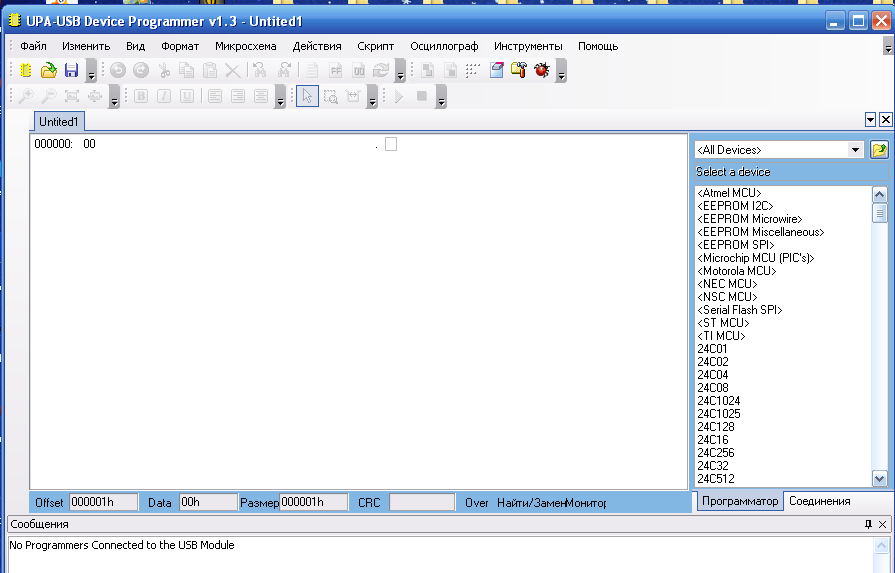Open the <All Devices> dropdown

(855, 150)
